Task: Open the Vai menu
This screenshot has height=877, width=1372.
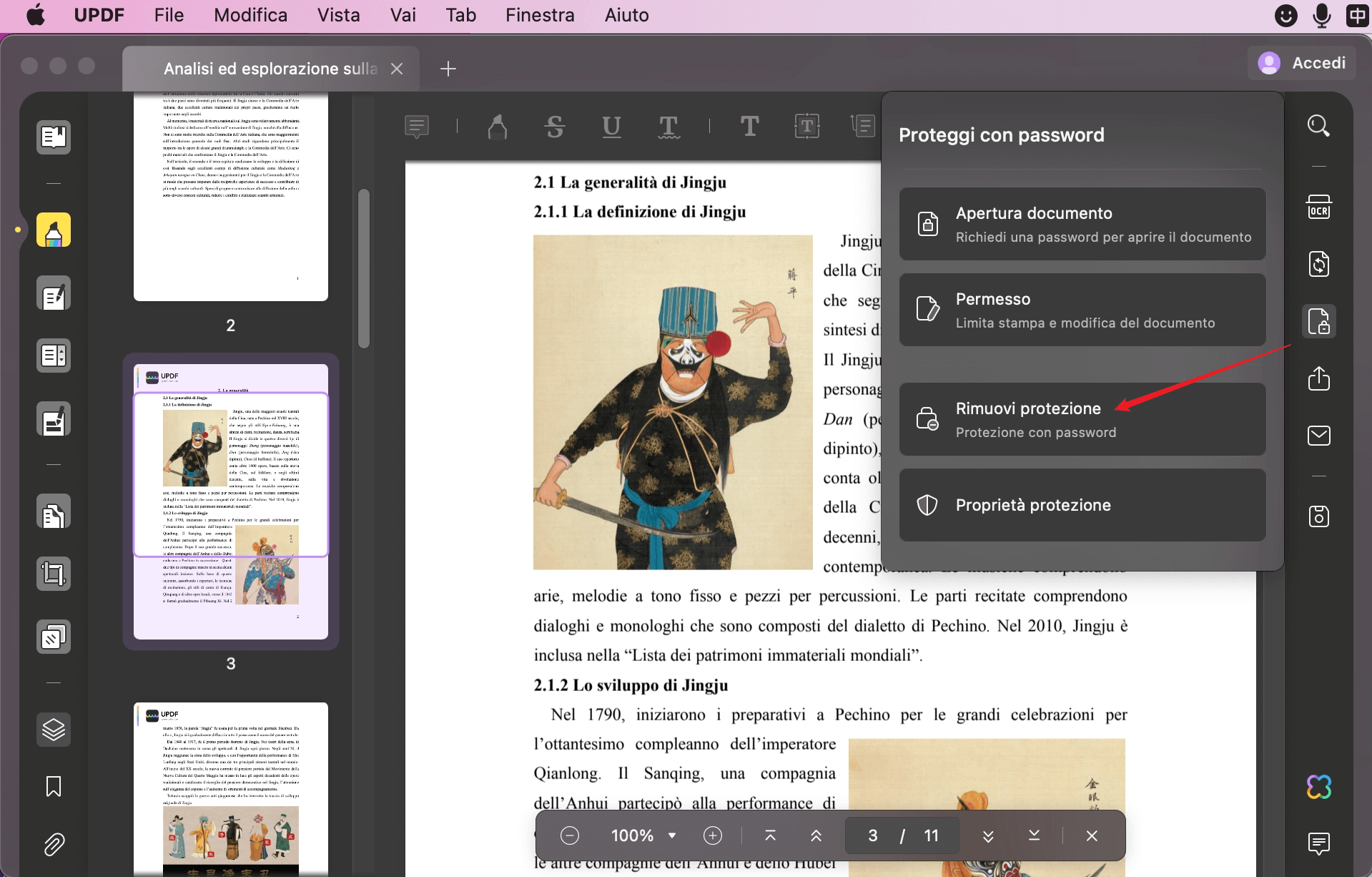Action: [x=403, y=15]
